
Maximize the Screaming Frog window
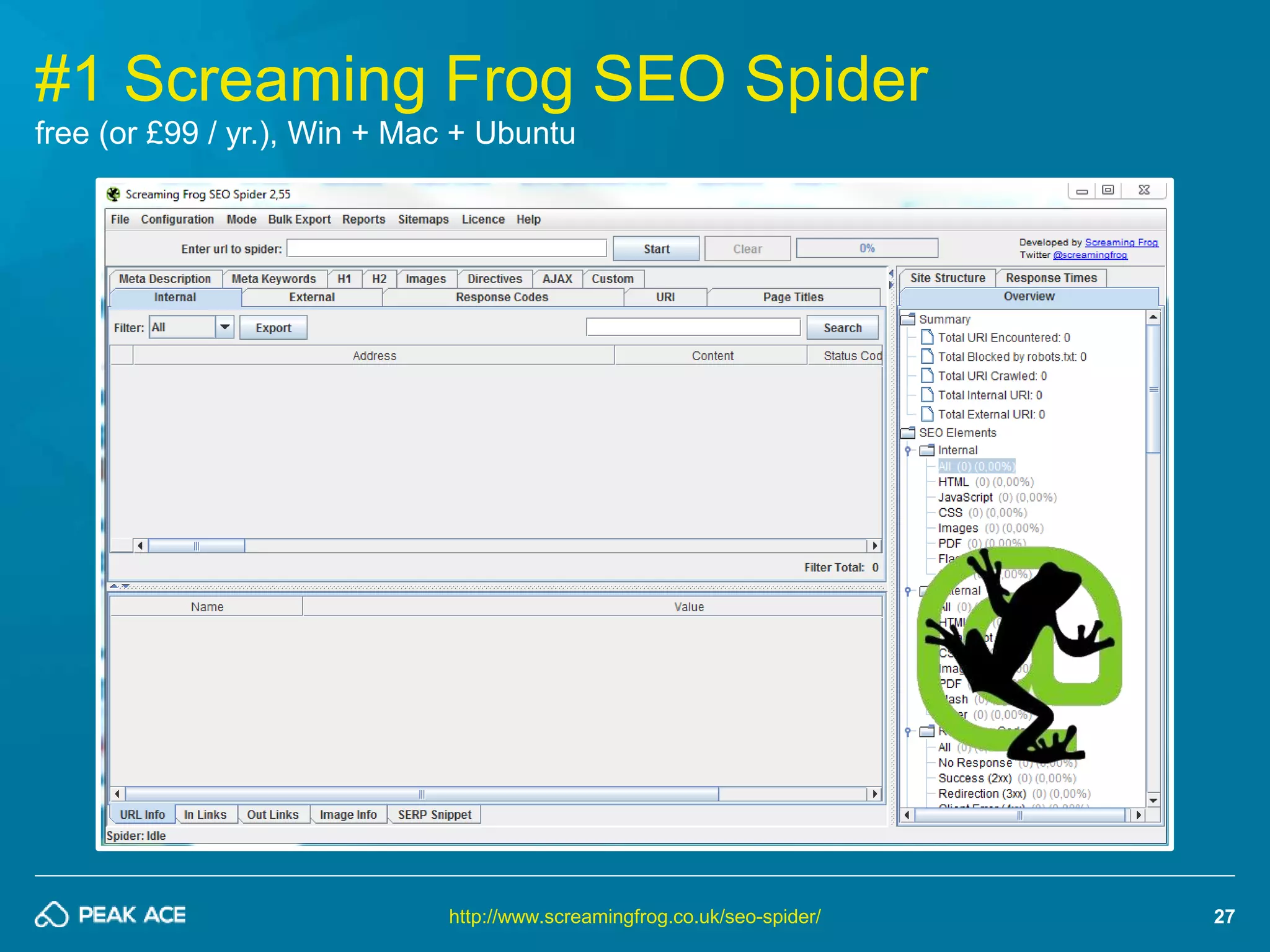coord(1108,190)
